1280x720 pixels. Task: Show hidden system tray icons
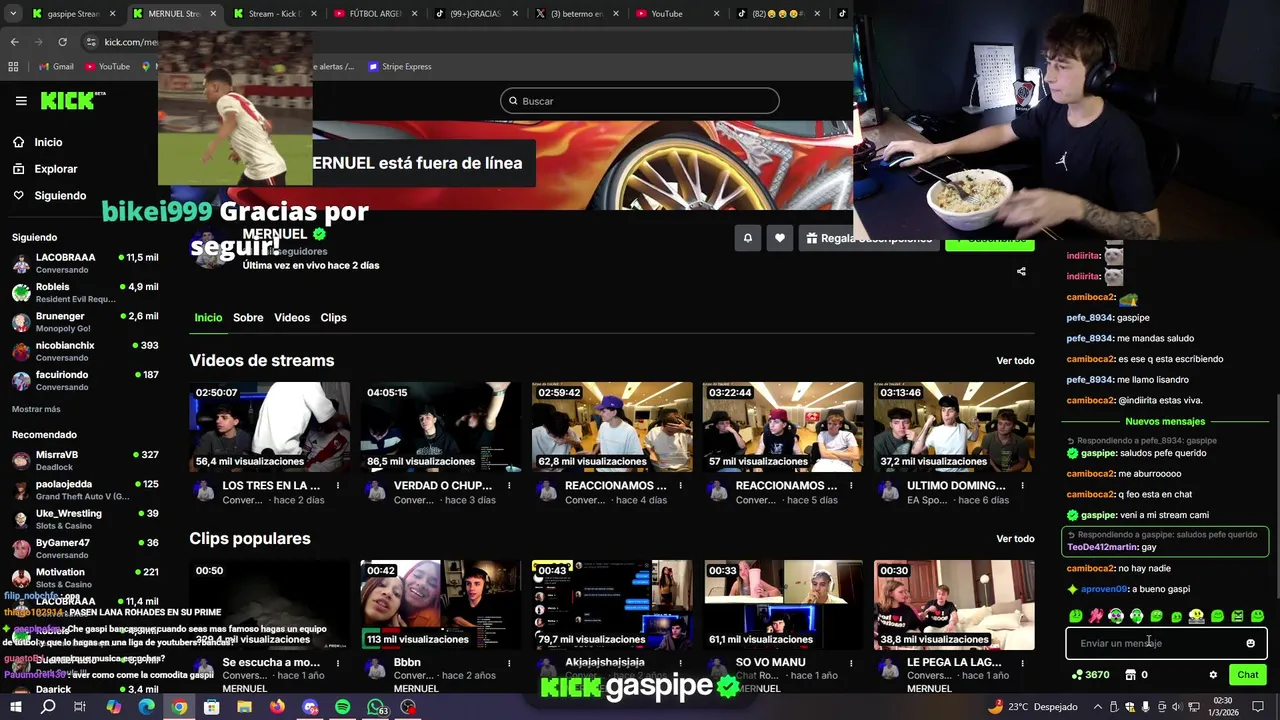tap(1097, 707)
